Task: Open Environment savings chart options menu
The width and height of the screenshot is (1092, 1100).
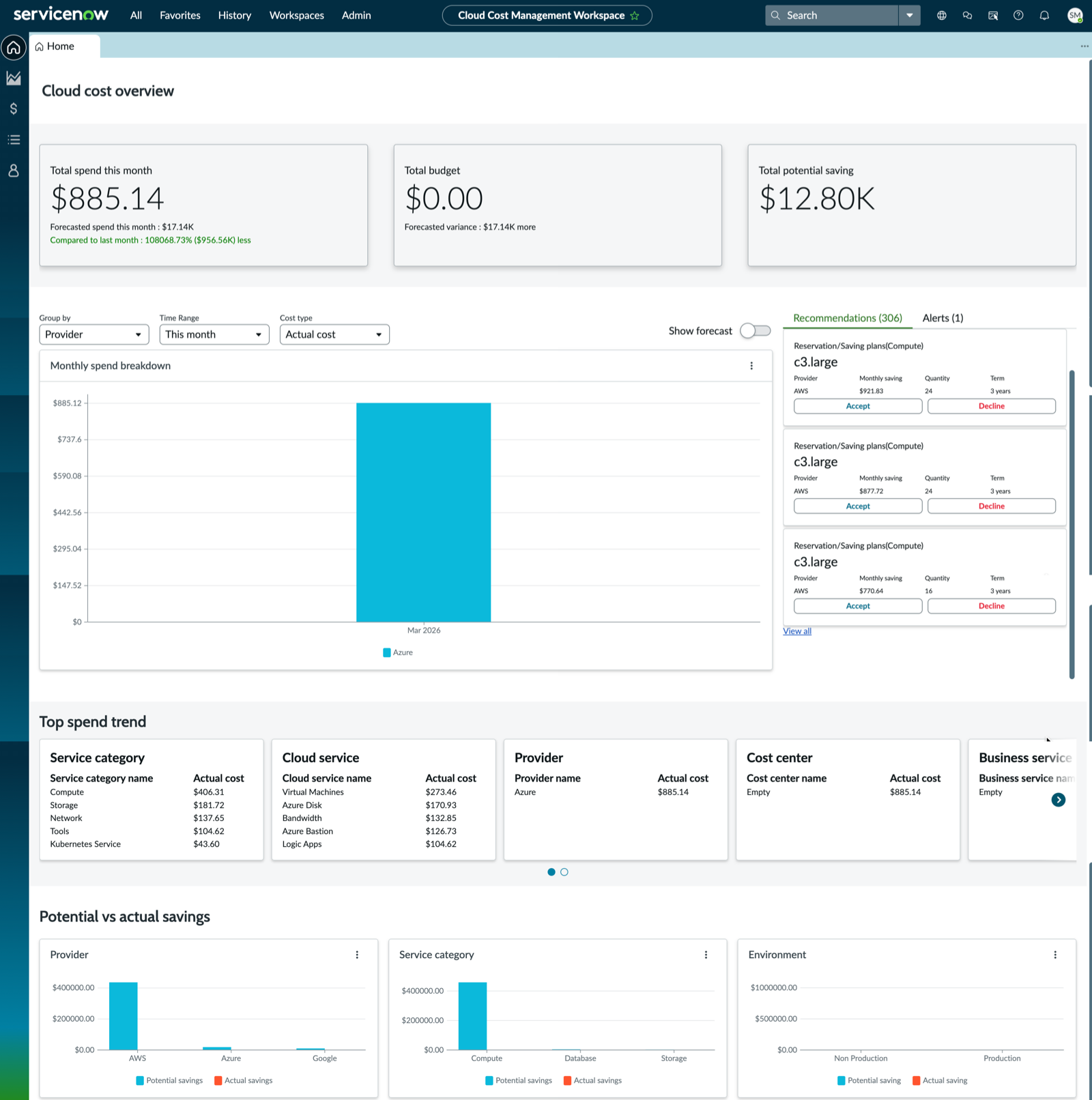Action: pos(1055,955)
